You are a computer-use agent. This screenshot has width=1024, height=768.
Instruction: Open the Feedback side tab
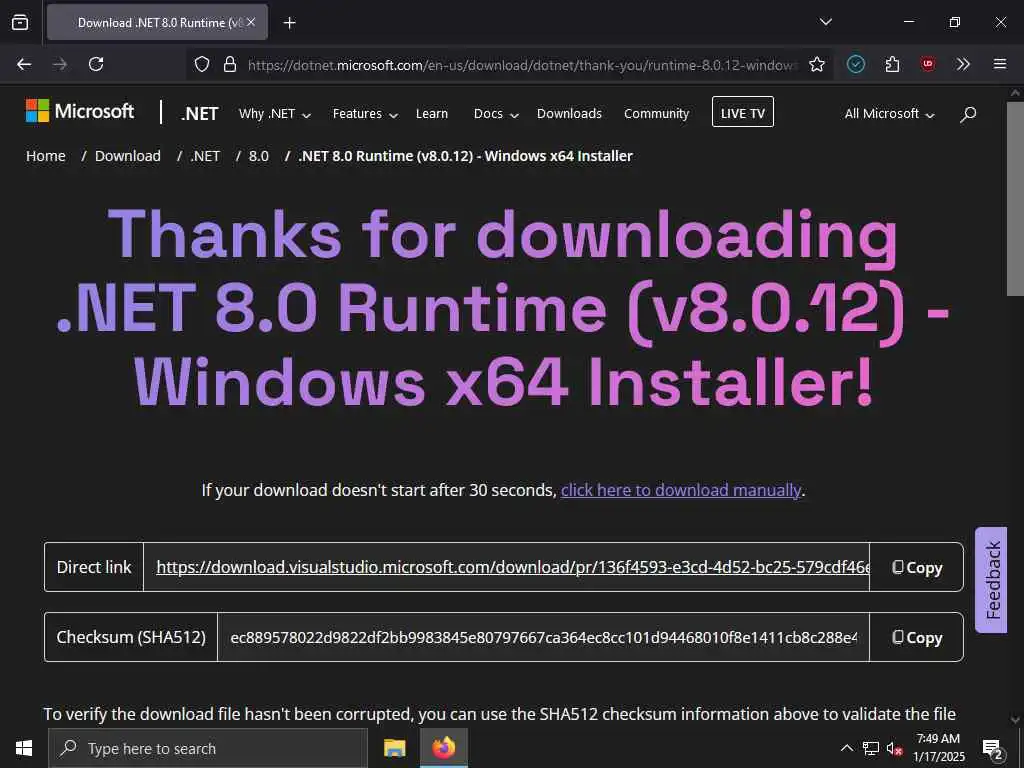click(x=991, y=579)
